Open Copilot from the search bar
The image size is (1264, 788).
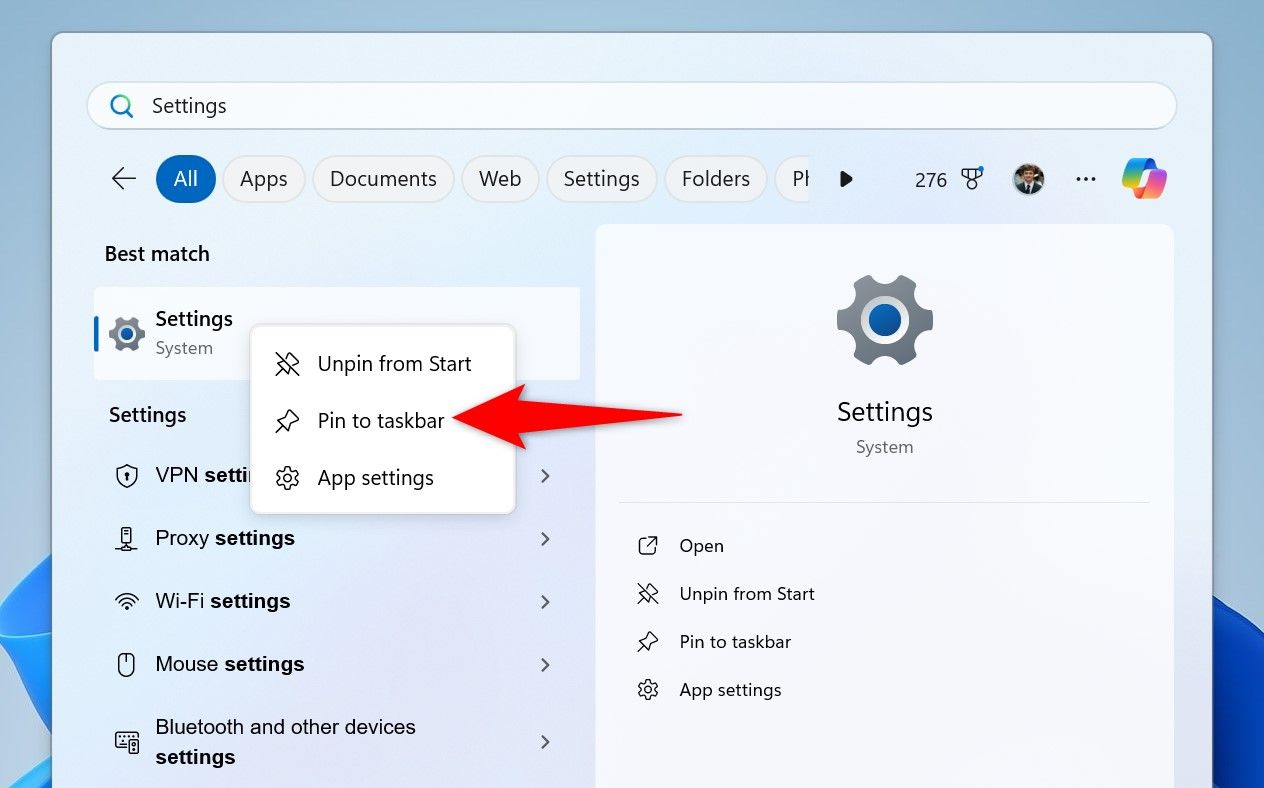click(1143, 178)
